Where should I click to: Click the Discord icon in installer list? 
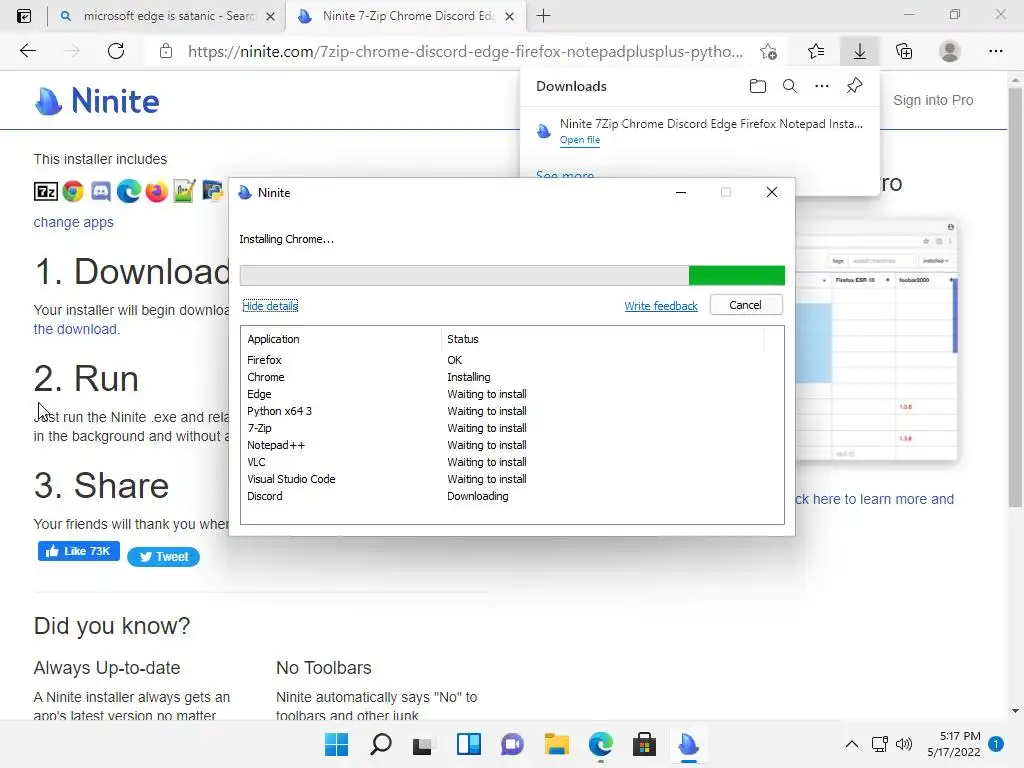[x=101, y=191]
